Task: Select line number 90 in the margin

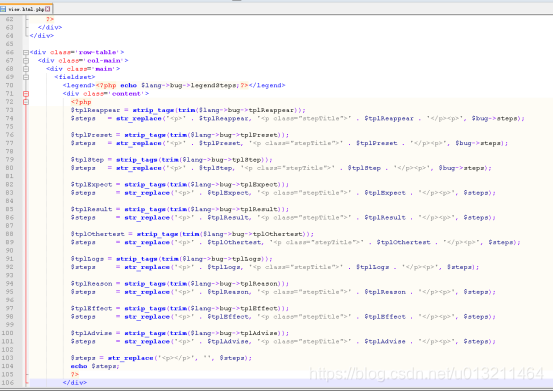Action: [x=10, y=251]
